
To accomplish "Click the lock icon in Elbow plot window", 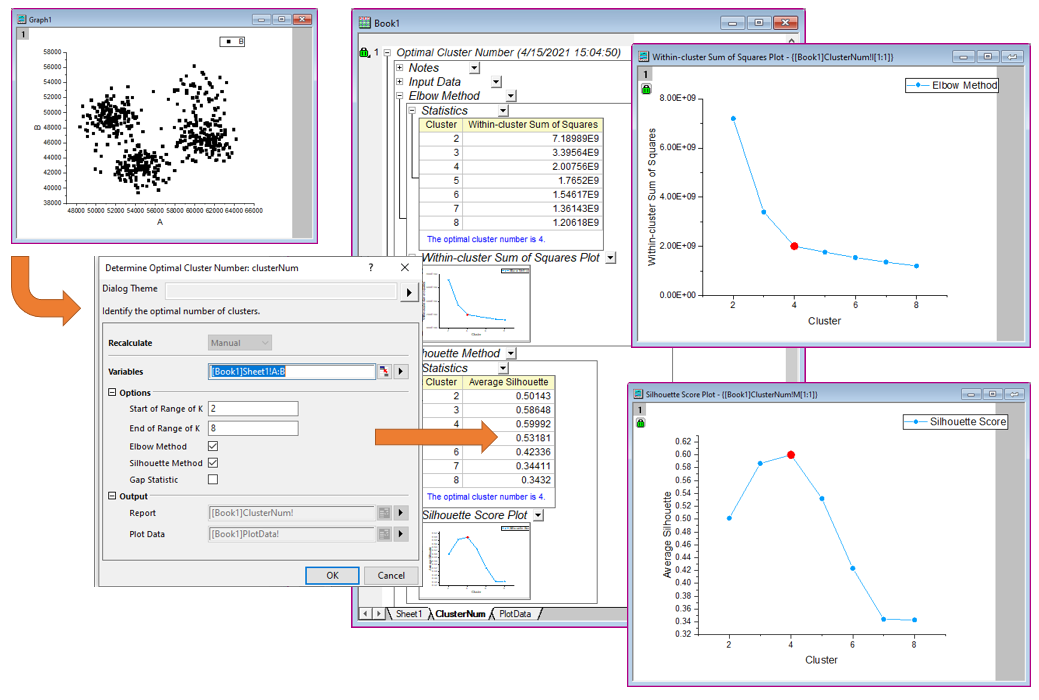I will pyautogui.click(x=646, y=90).
